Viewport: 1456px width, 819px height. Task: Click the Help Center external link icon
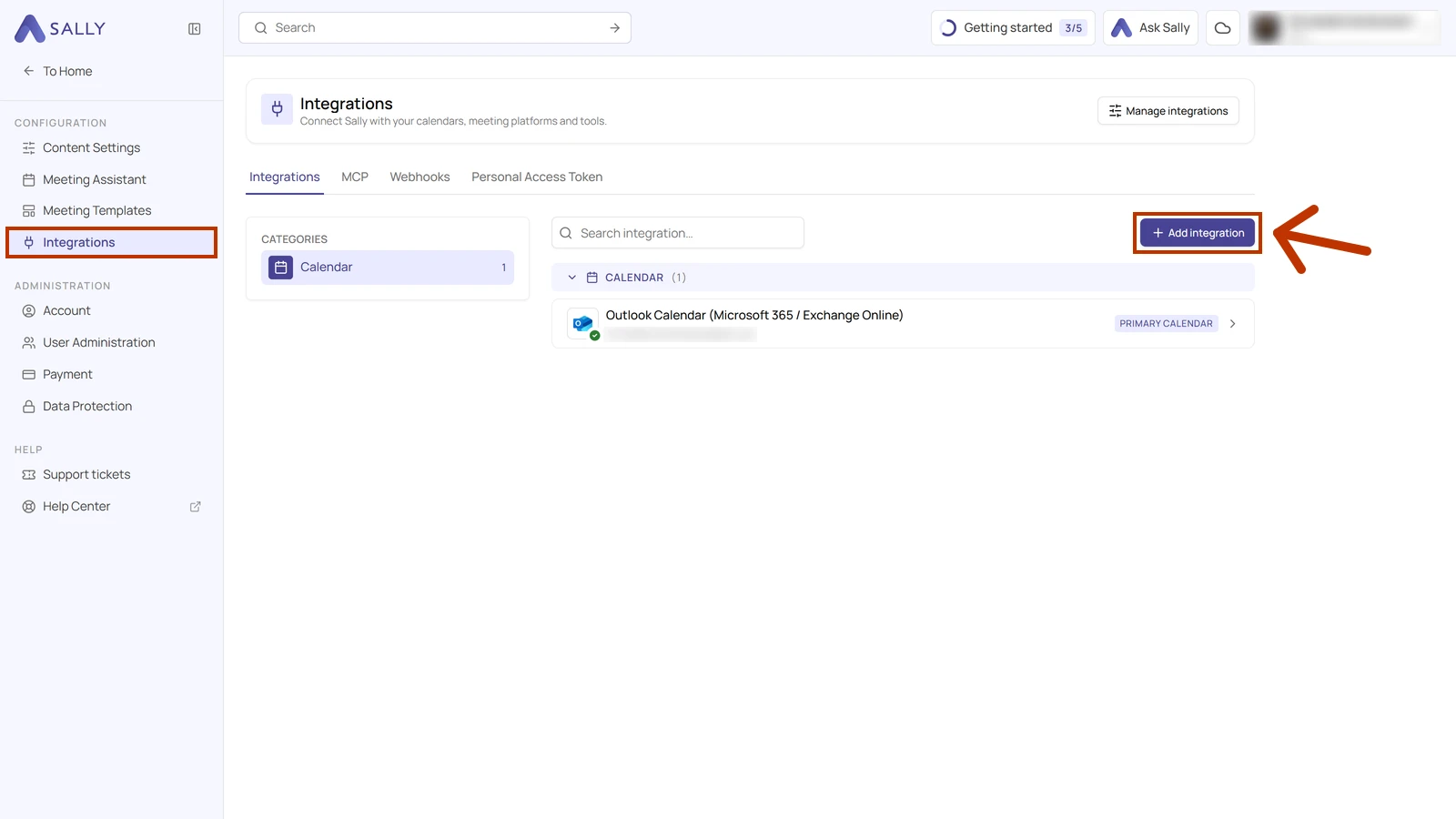(x=195, y=507)
